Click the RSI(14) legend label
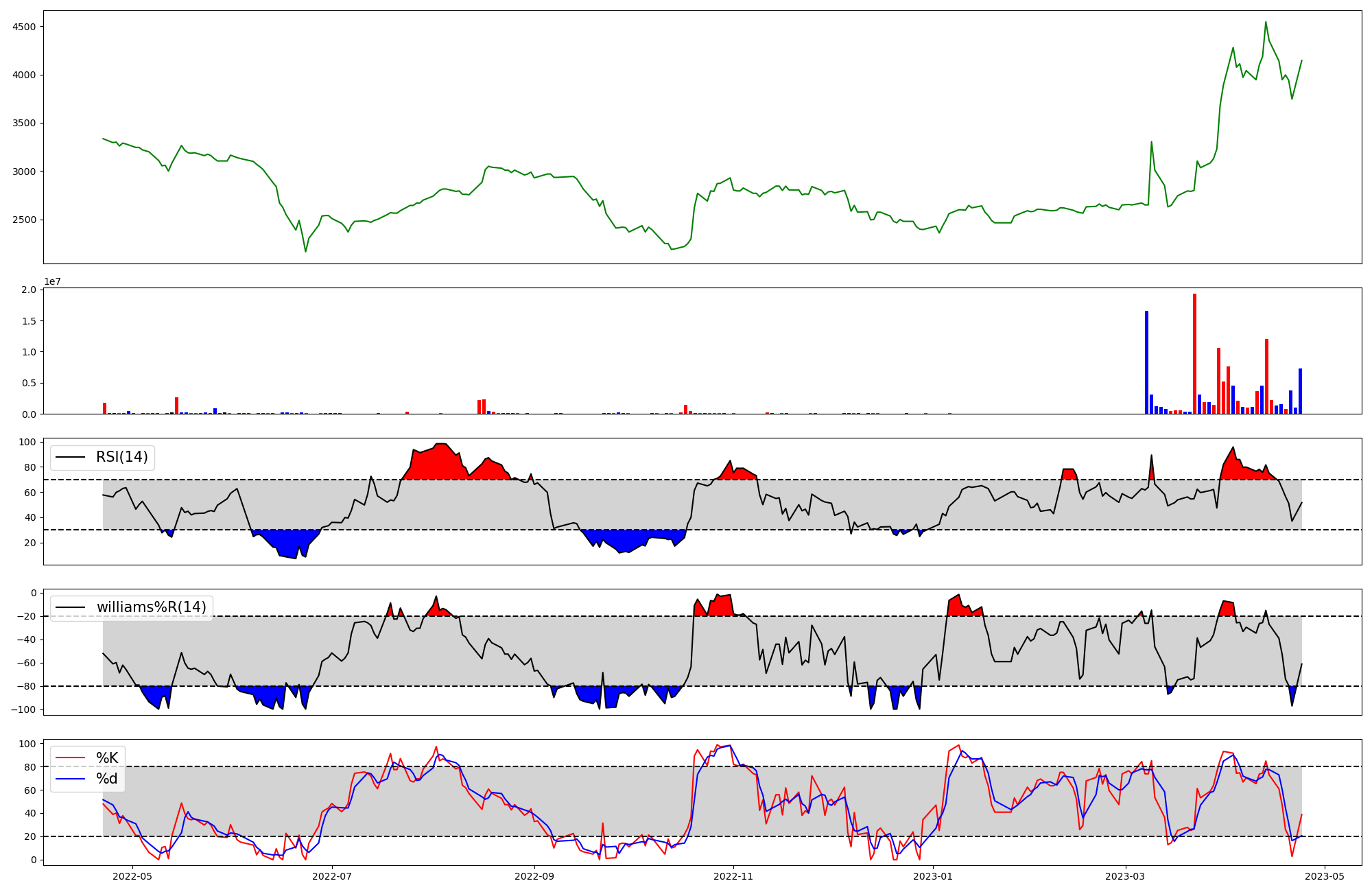The width and height of the screenshot is (1372, 892). coord(121,457)
